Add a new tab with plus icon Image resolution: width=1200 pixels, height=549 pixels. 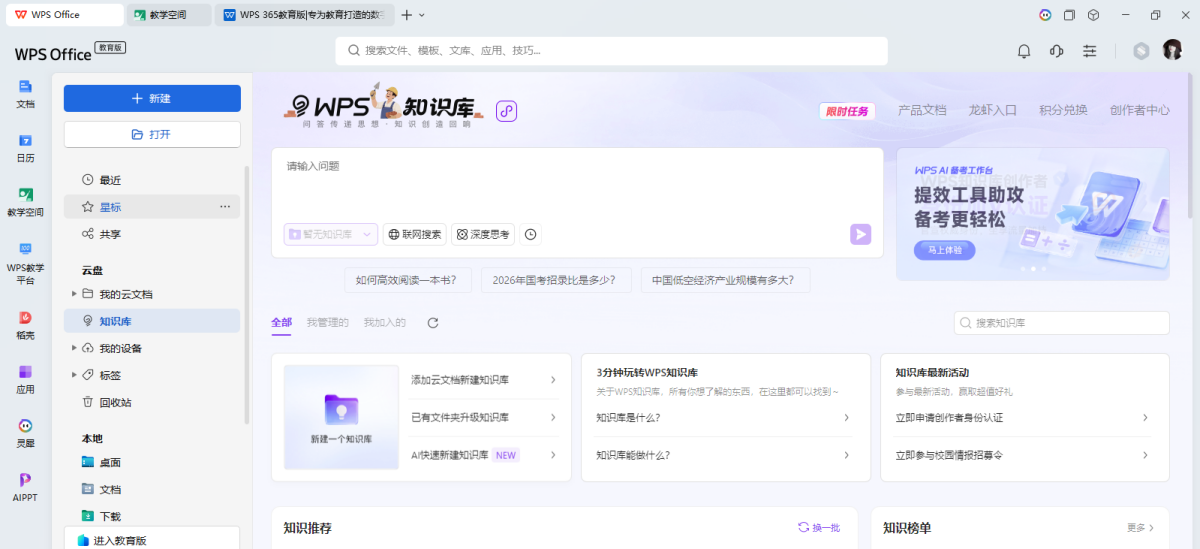pyautogui.click(x=406, y=15)
